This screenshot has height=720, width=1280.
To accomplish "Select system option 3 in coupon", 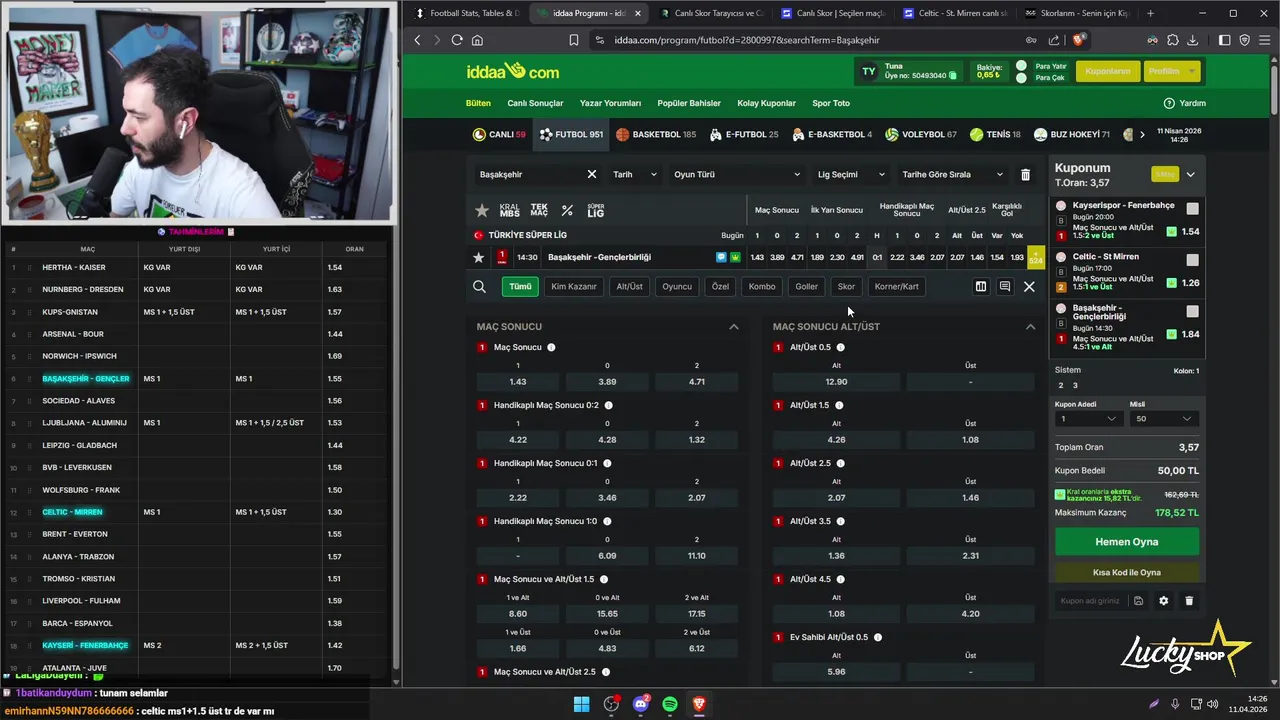I will (1075, 385).
